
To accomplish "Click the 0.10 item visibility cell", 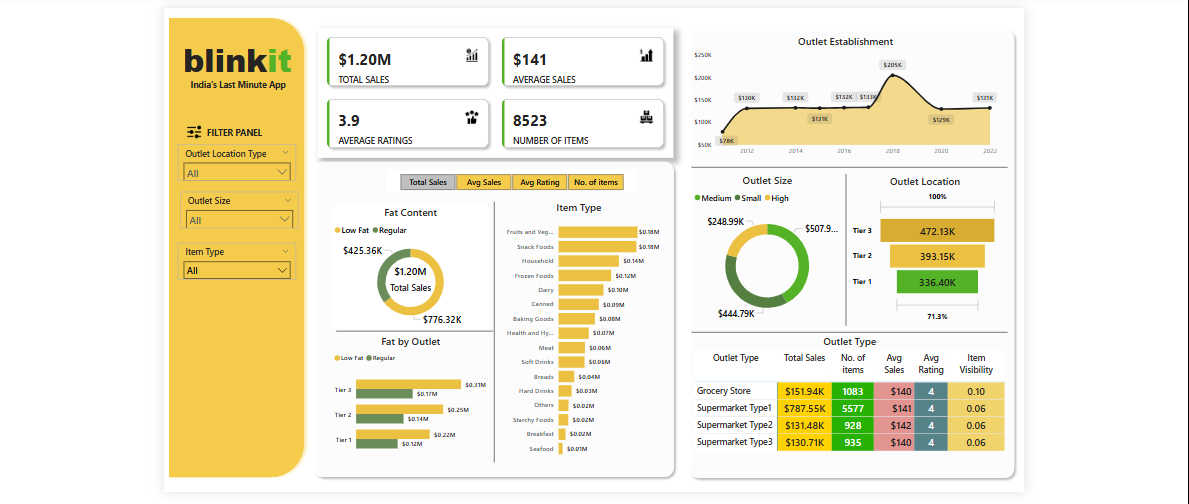I will pos(976,391).
